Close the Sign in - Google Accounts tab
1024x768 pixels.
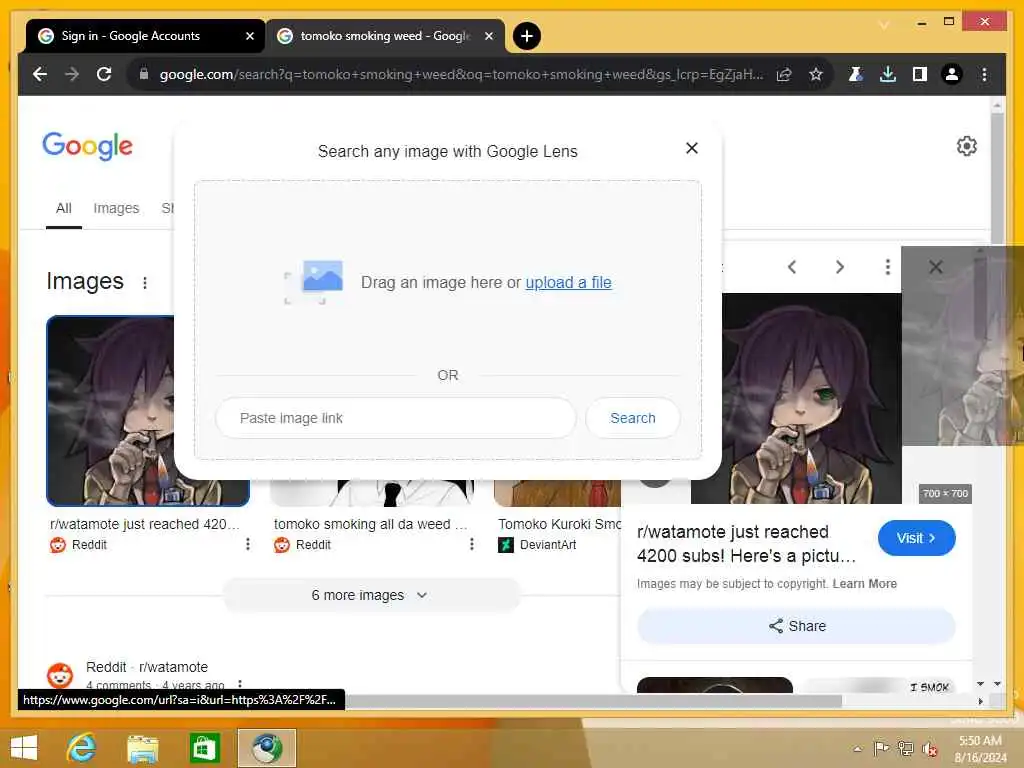249,36
